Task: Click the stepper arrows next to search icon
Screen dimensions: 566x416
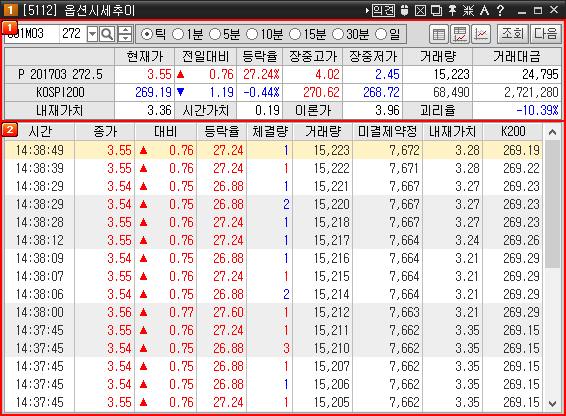Action: click(x=125, y=34)
